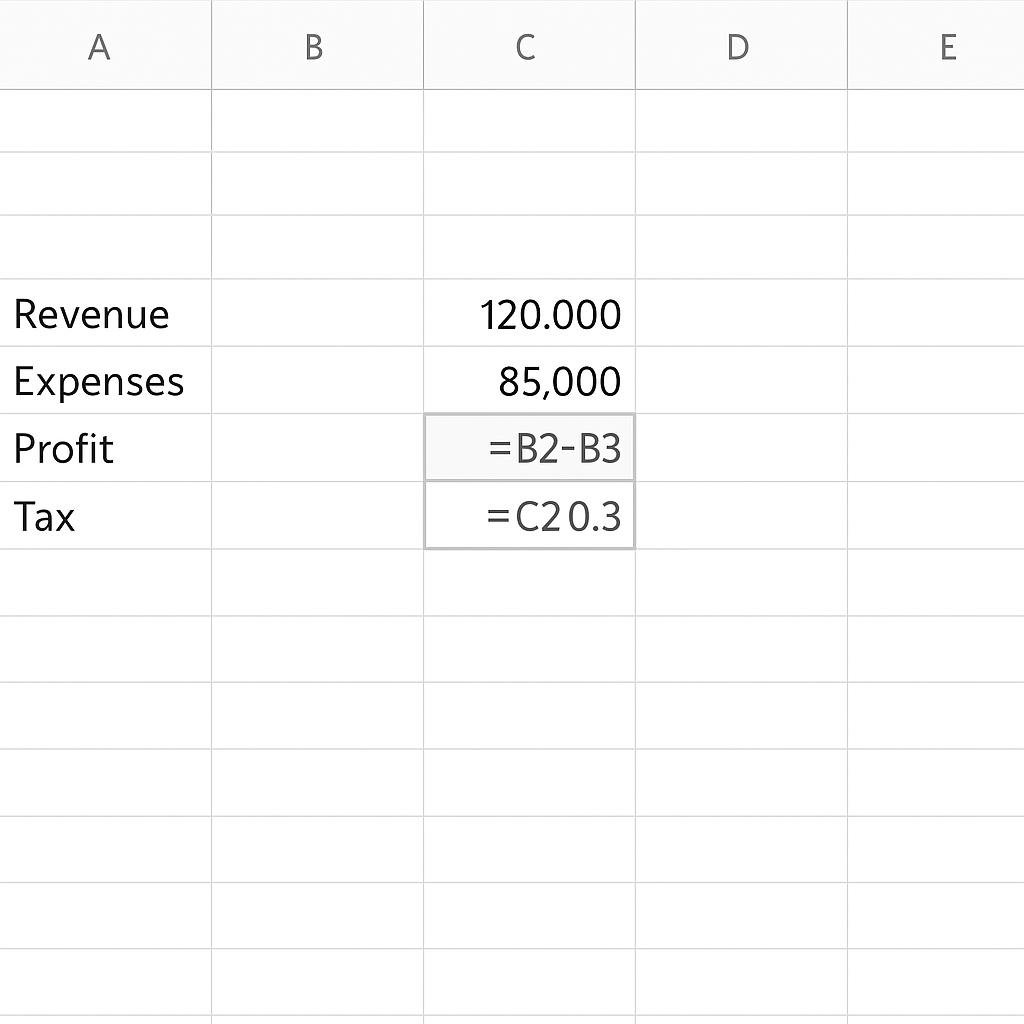Screen dimensions: 1024x1024
Task: Select the cell containing 85,000
Action: 529,380
